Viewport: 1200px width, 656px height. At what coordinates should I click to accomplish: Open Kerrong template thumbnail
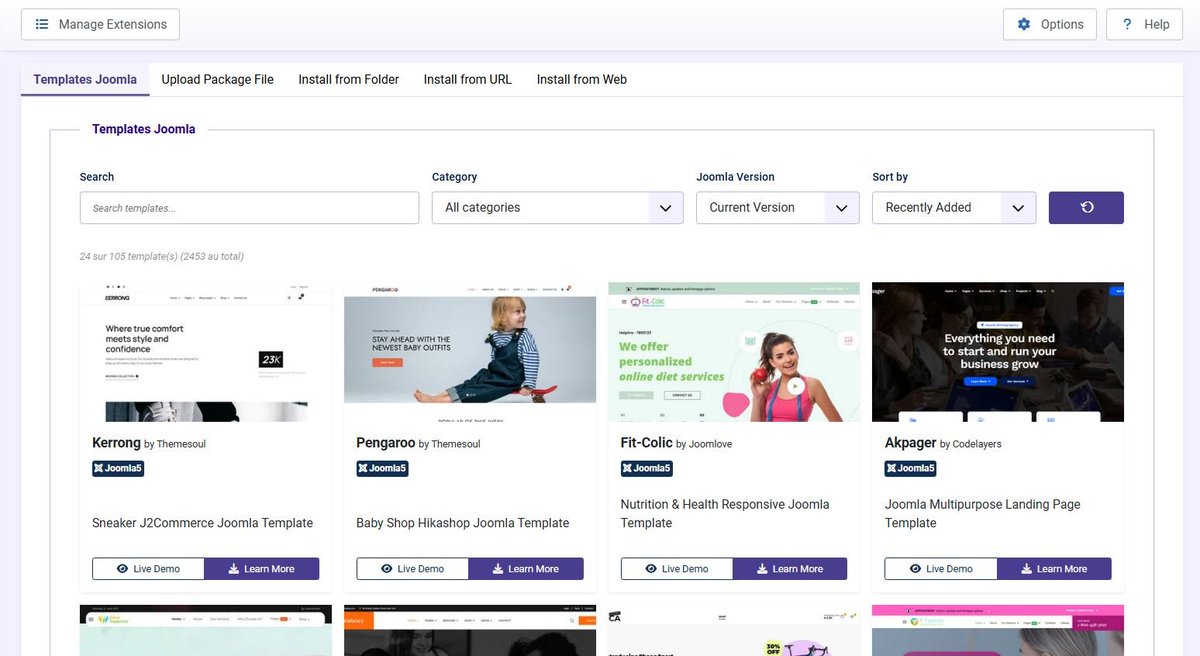[206, 352]
